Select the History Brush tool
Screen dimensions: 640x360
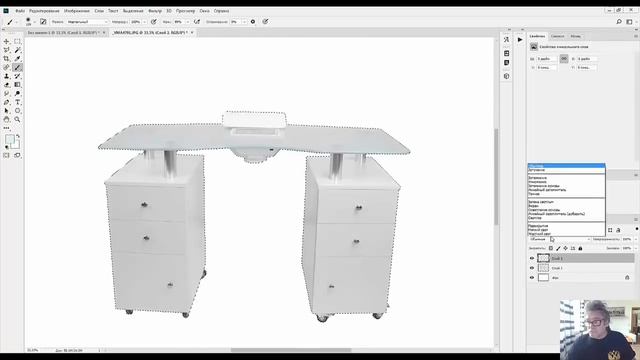tap(17, 76)
